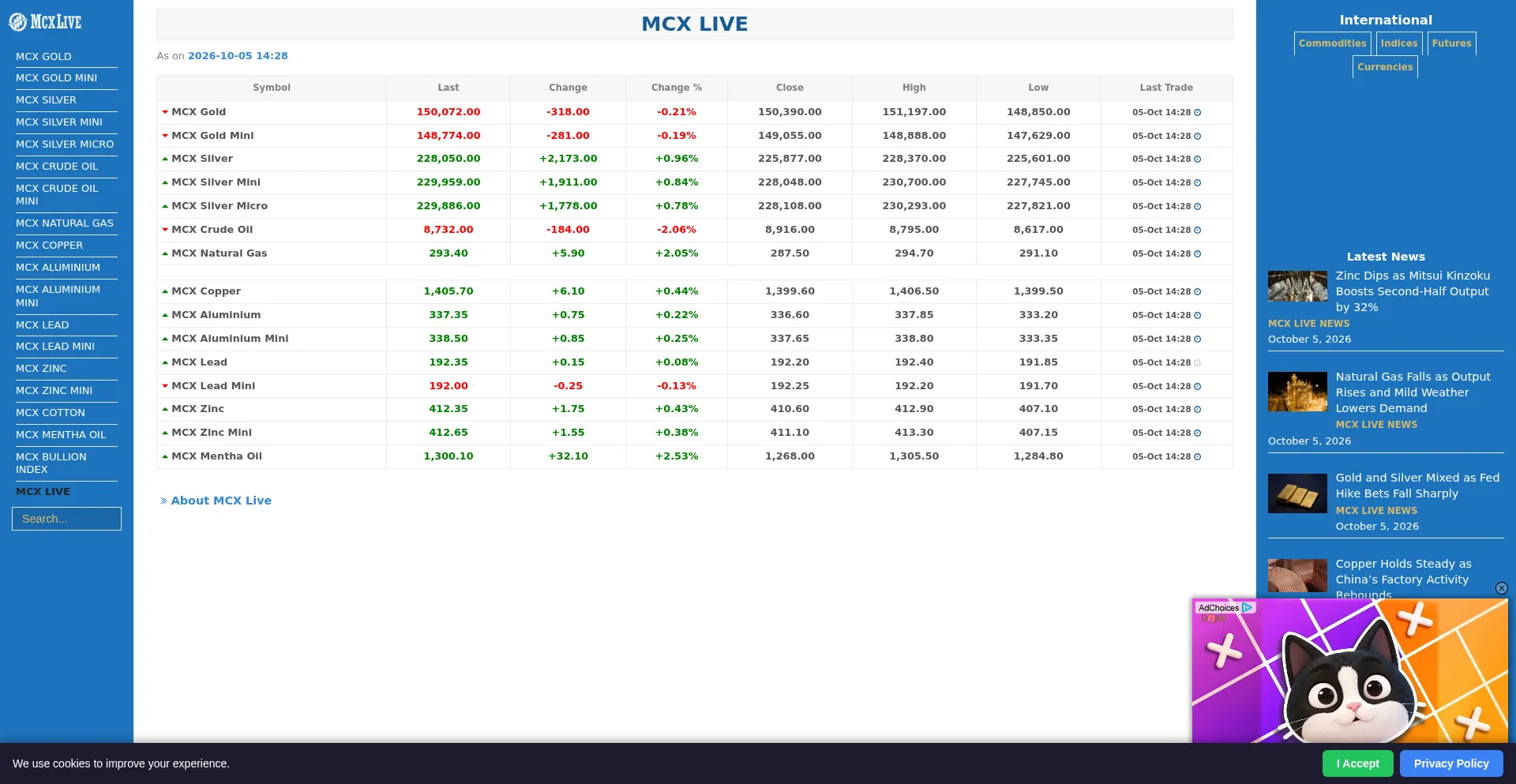1516x784 pixels.
Task: Close the floating ad with the X icon
Action: [1502, 588]
